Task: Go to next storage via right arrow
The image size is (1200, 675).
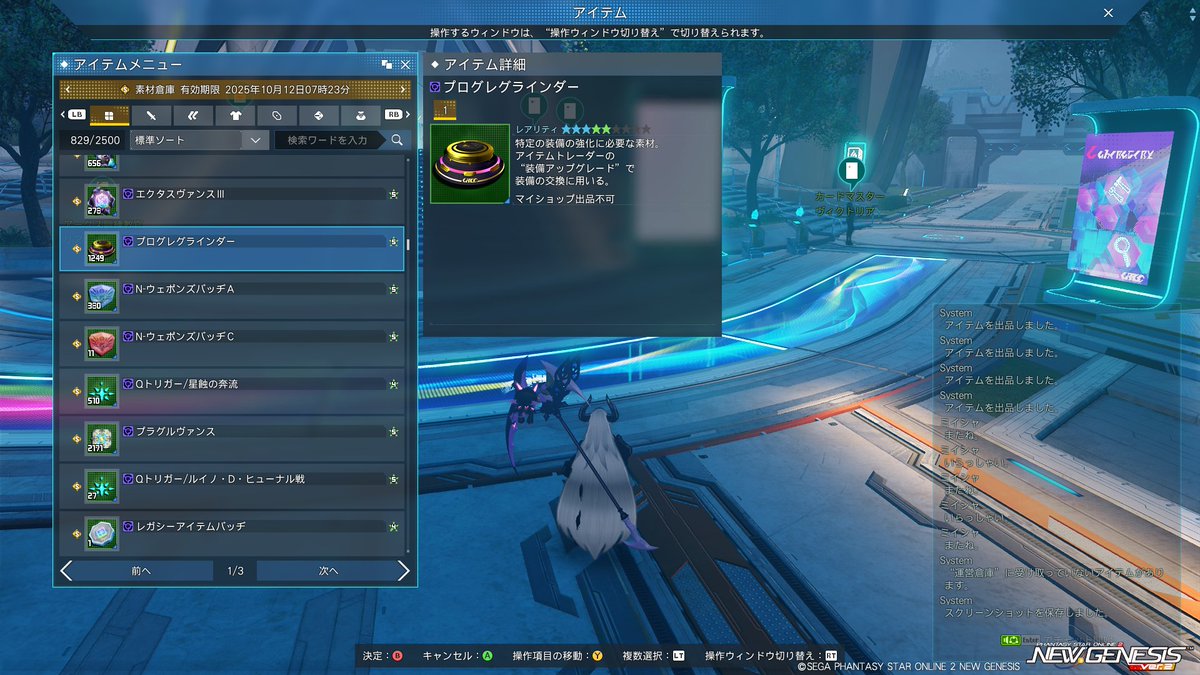Action: 403,90
